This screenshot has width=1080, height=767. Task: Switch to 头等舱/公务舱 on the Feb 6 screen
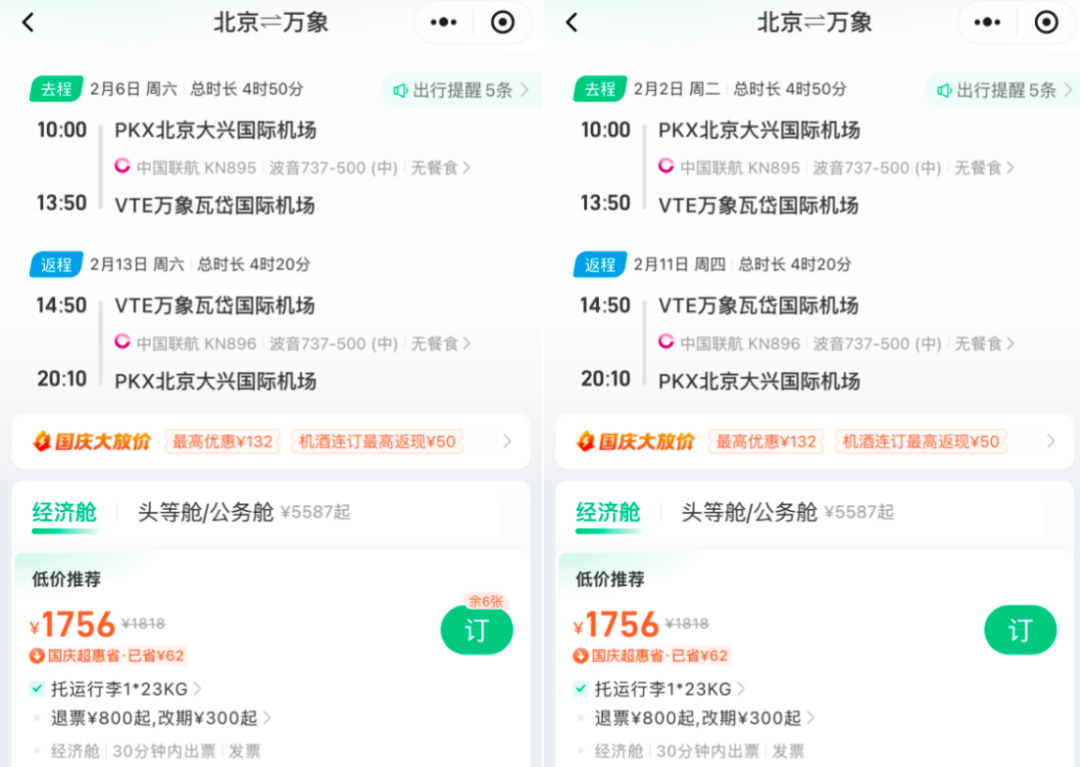pyautogui.click(x=206, y=512)
